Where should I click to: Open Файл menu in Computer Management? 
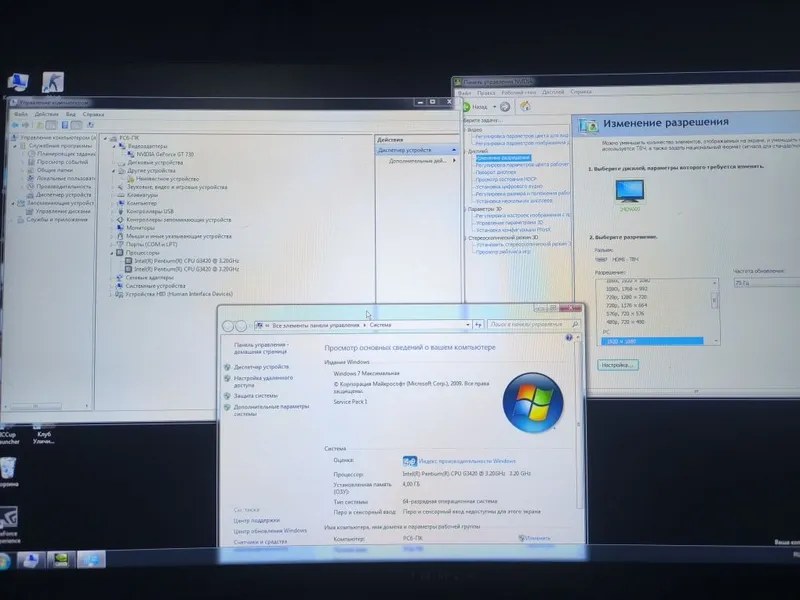pos(21,114)
